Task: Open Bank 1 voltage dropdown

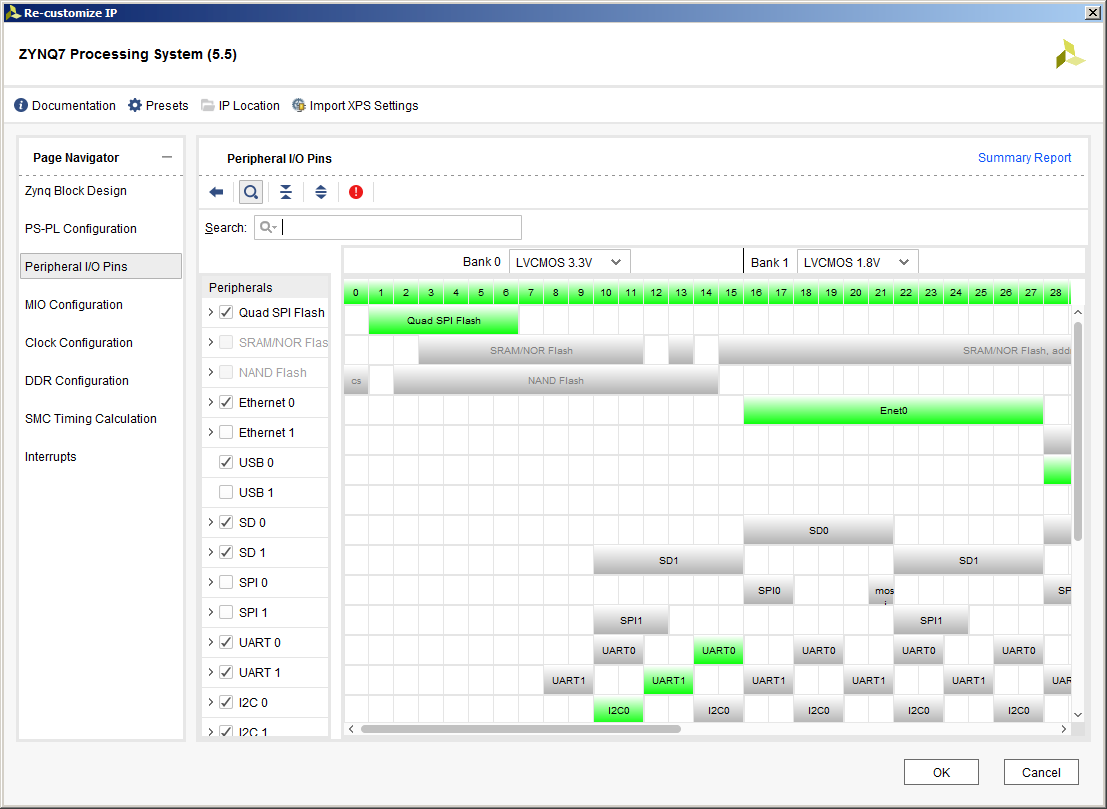Action: [857, 262]
